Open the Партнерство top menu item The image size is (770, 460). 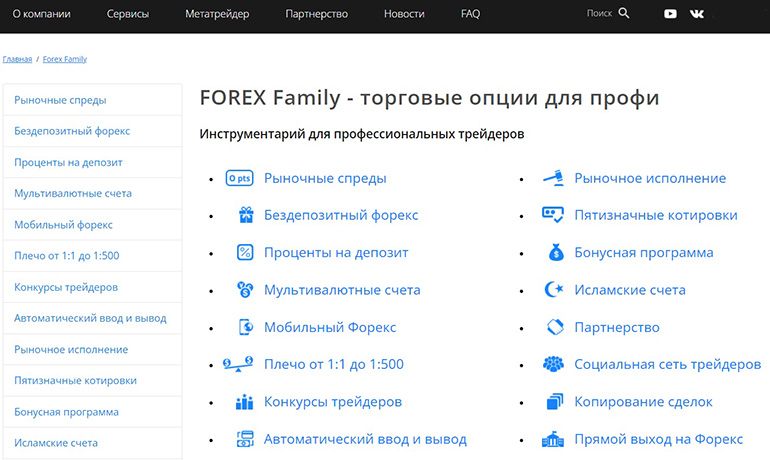(316, 14)
